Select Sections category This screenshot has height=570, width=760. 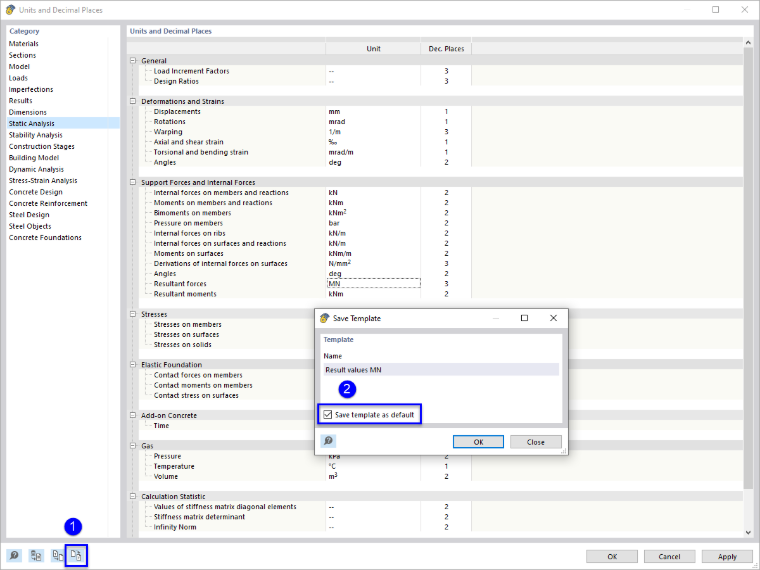22,55
